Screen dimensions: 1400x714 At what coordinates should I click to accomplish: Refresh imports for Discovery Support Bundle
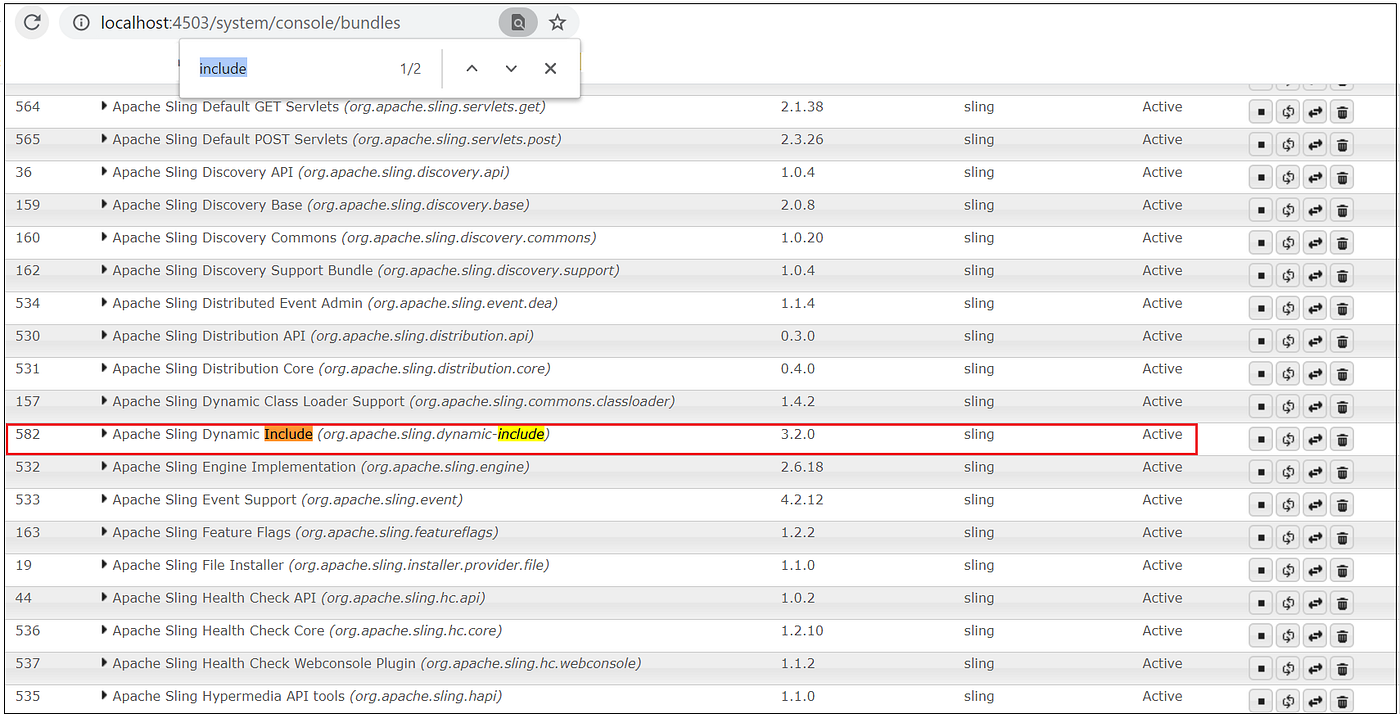[1288, 275]
